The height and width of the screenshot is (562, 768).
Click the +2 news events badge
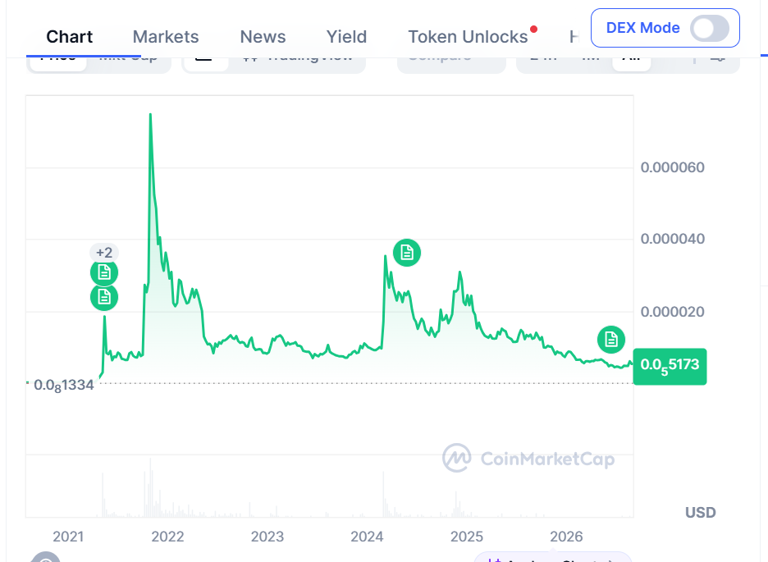pos(104,252)
